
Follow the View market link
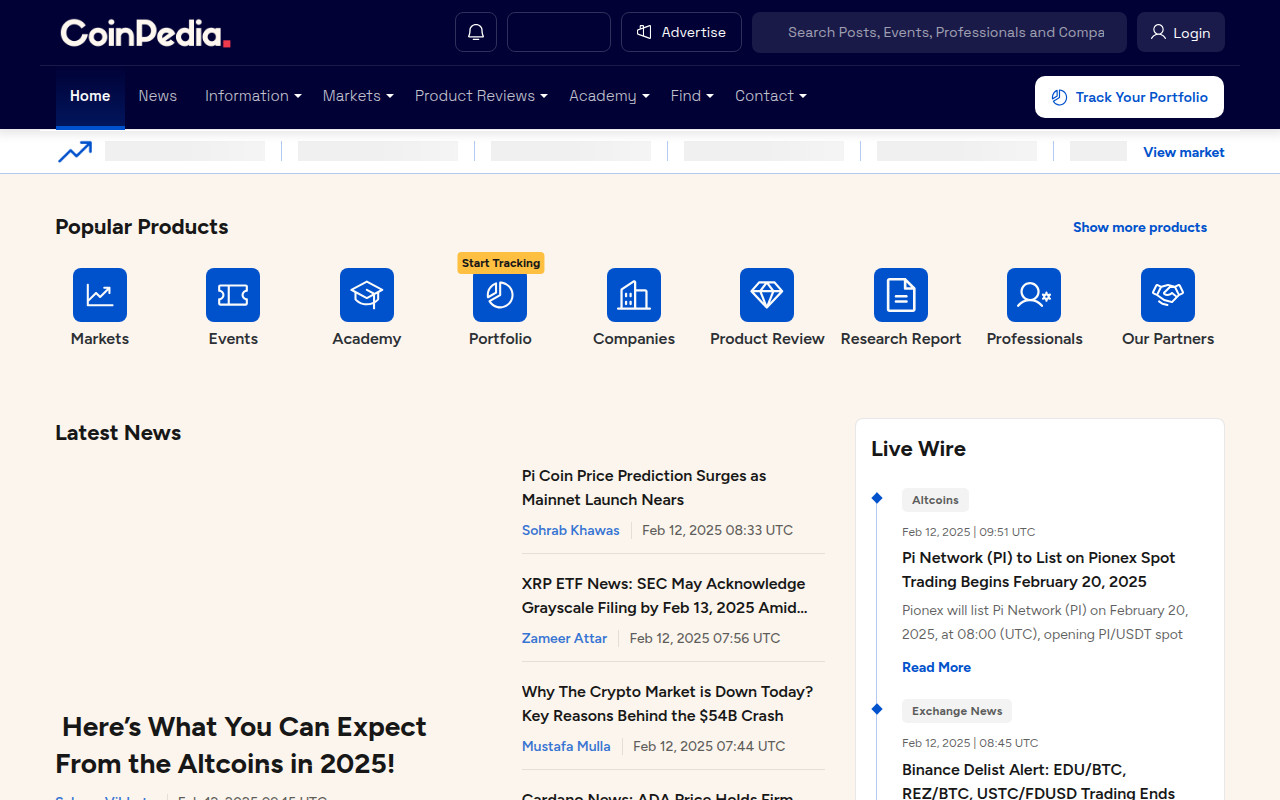click(1184, 152)
